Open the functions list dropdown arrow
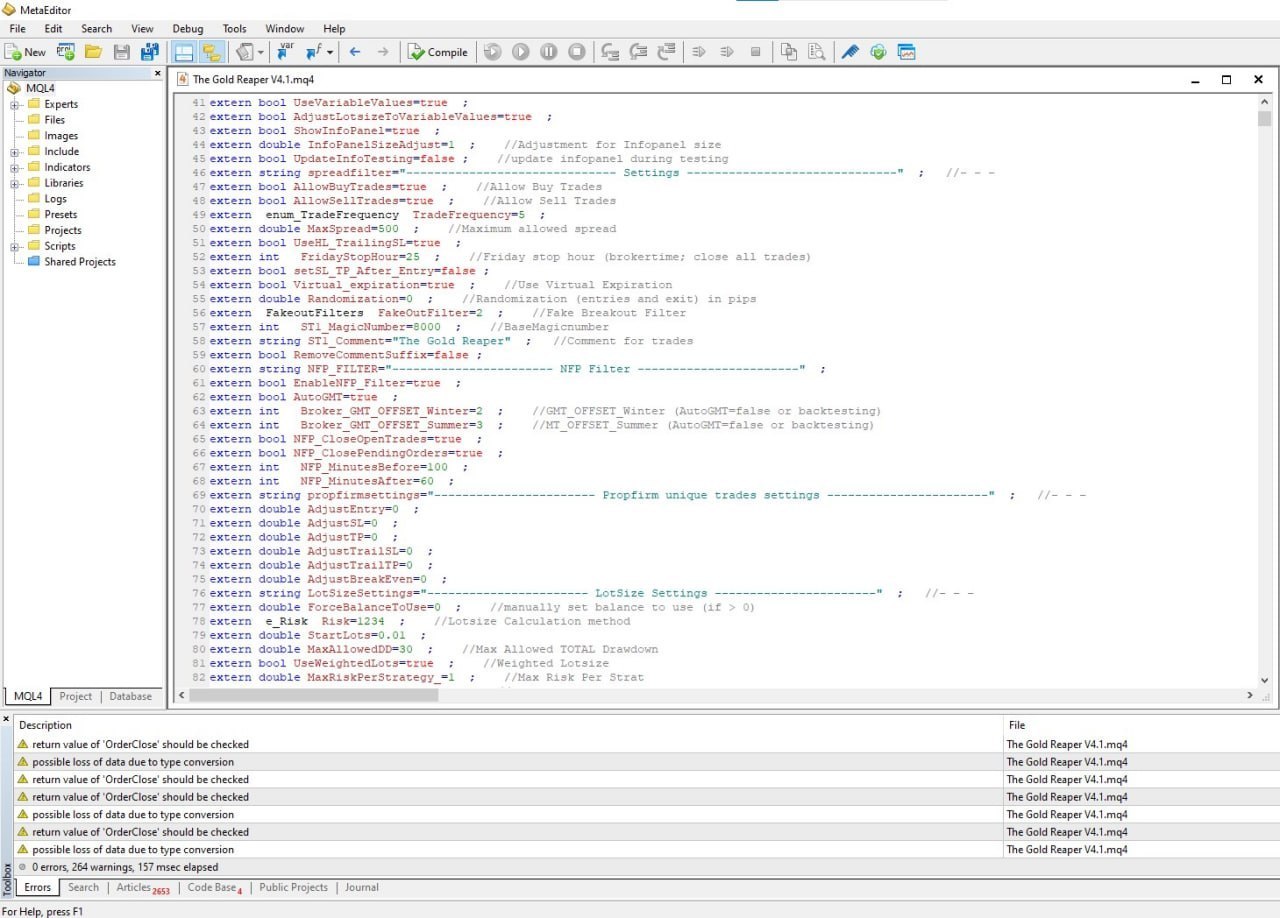Screen dimensions: 1280x918 329,52
